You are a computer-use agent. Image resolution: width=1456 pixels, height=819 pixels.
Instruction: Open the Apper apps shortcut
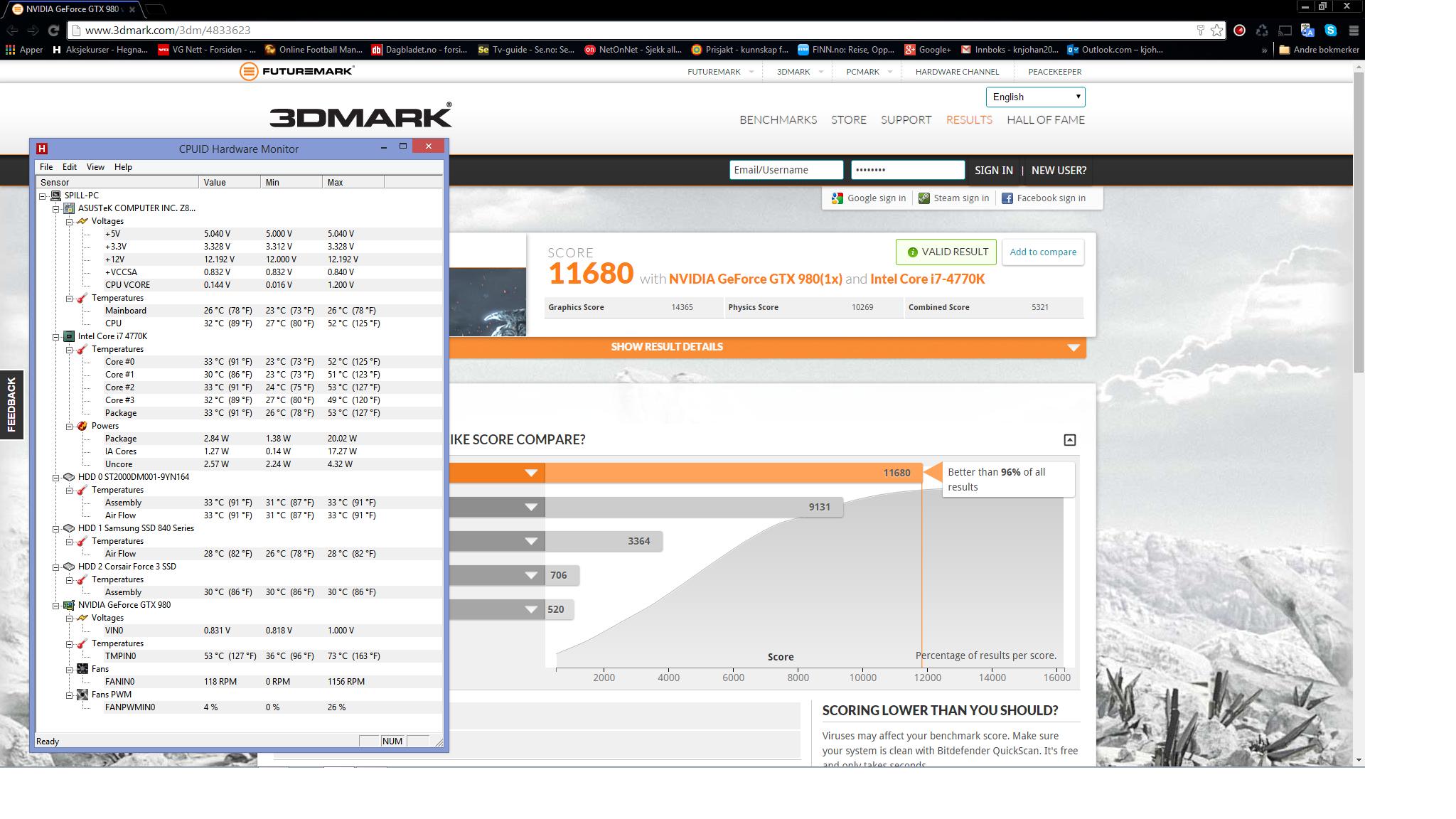24,50
